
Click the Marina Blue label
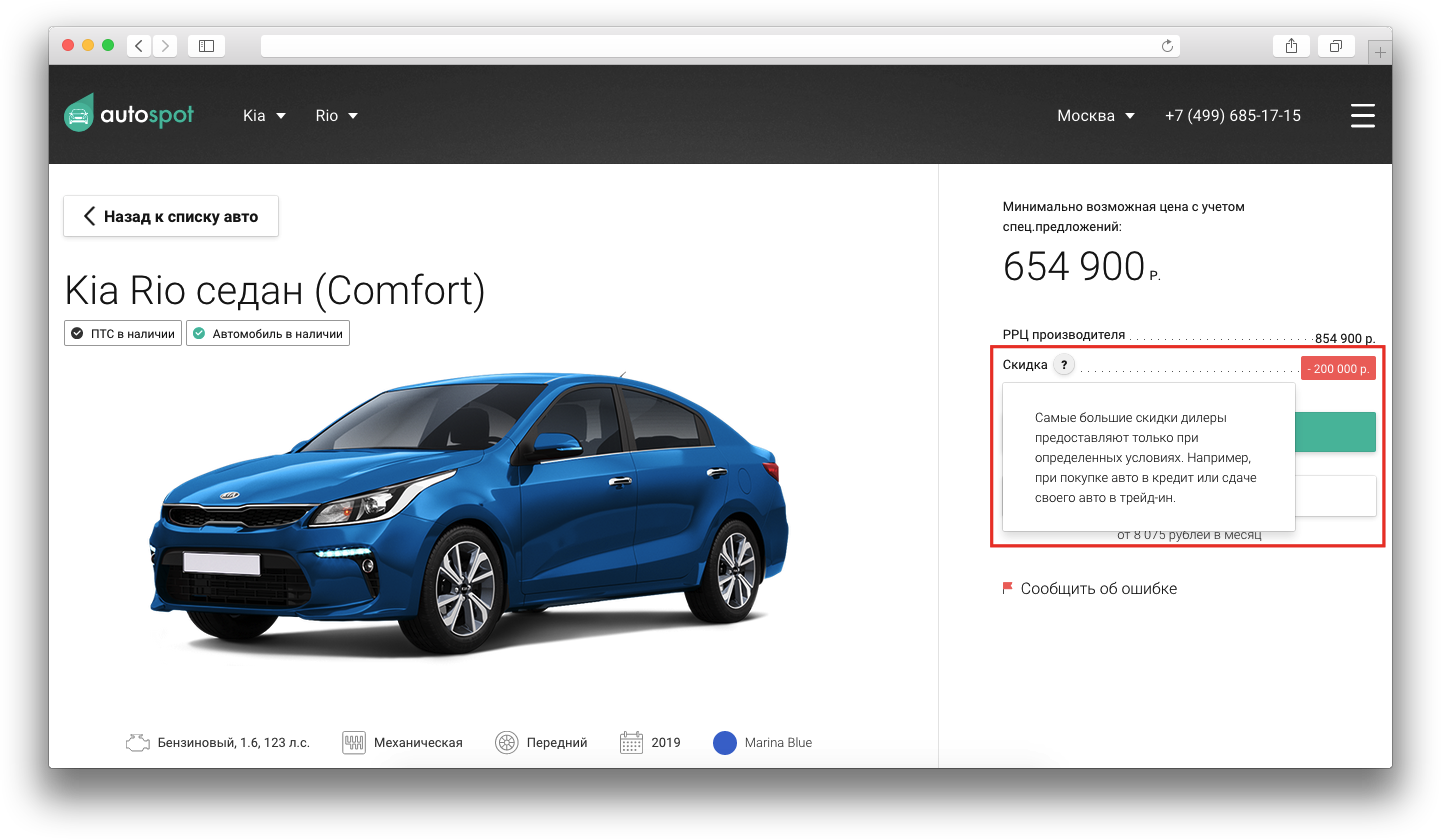pos(778,743)
